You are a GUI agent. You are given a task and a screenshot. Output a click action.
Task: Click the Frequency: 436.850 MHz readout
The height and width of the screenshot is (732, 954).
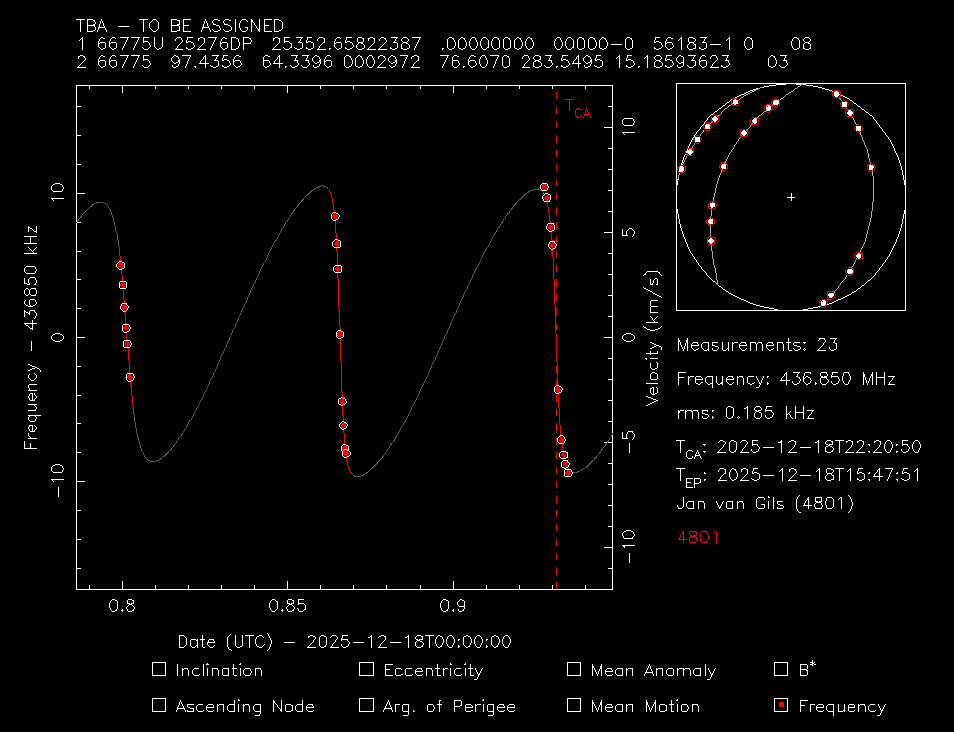(785, 379)
